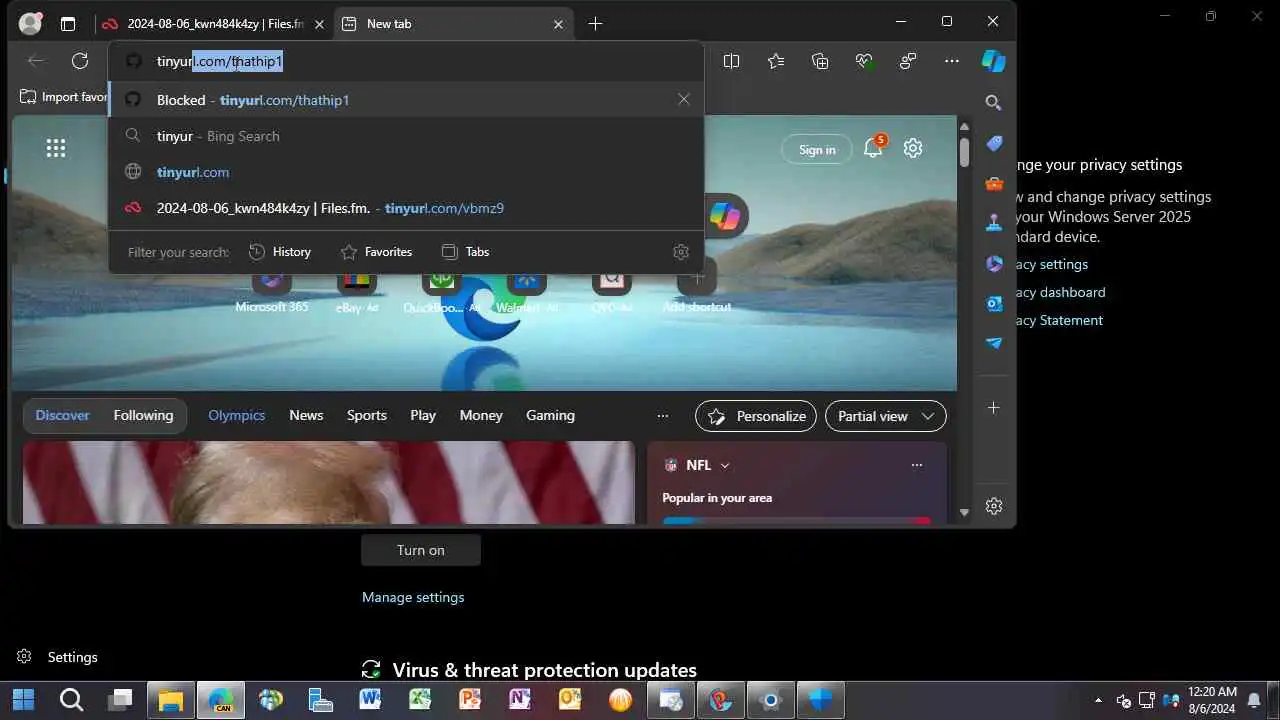Open the tab actions menu icon

click(68, 23)
